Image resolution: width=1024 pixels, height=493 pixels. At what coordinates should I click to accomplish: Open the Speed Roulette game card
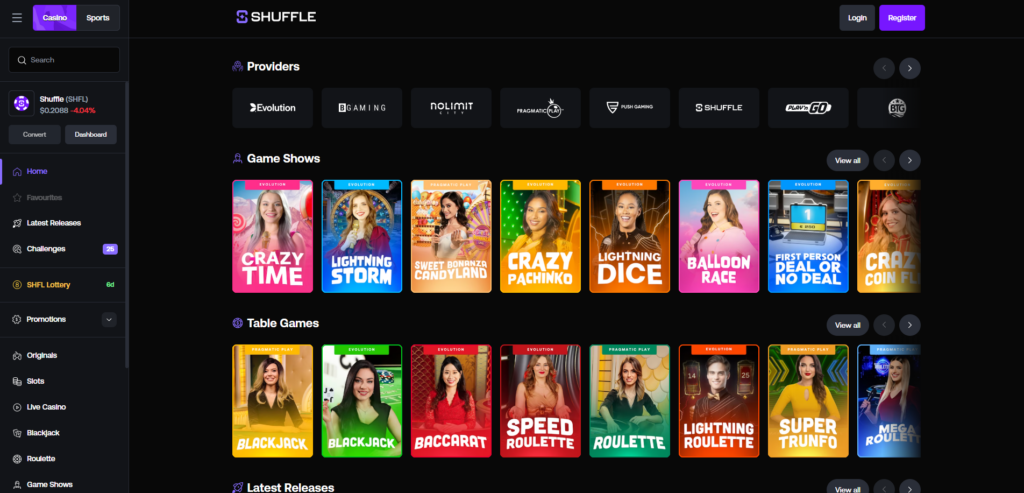540,401
